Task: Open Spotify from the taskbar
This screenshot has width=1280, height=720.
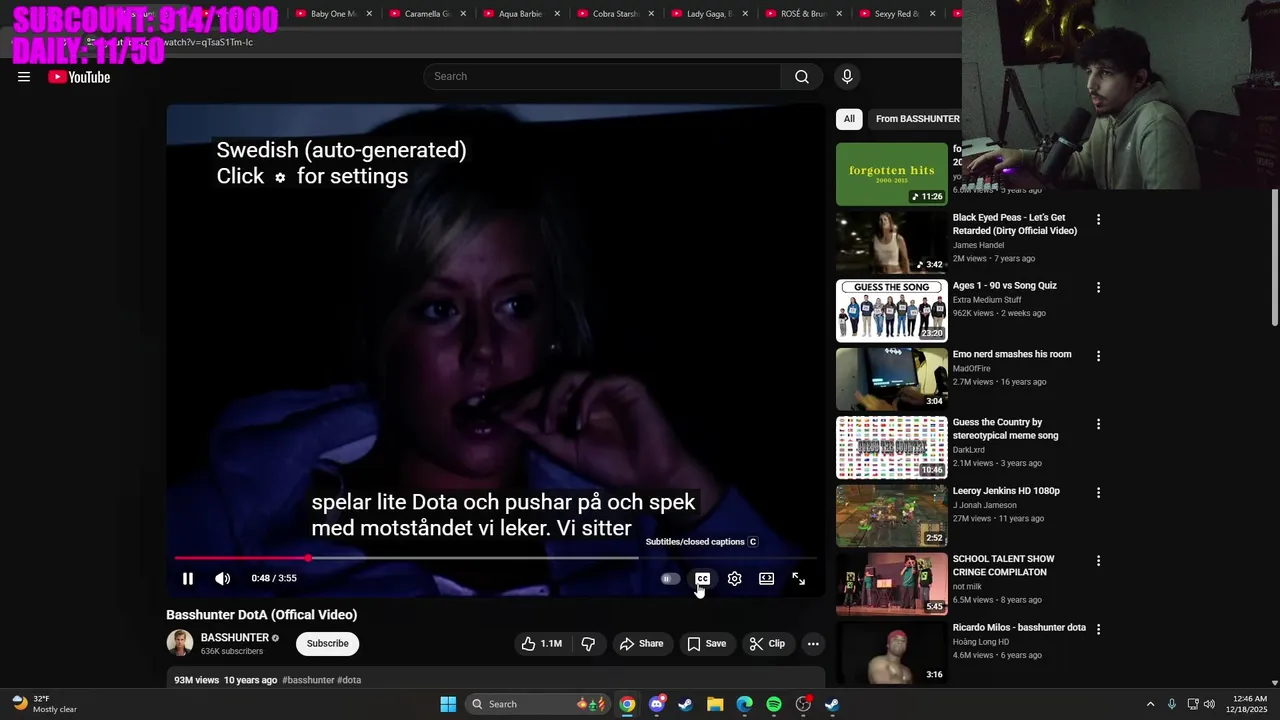Action: coord(774,704)
